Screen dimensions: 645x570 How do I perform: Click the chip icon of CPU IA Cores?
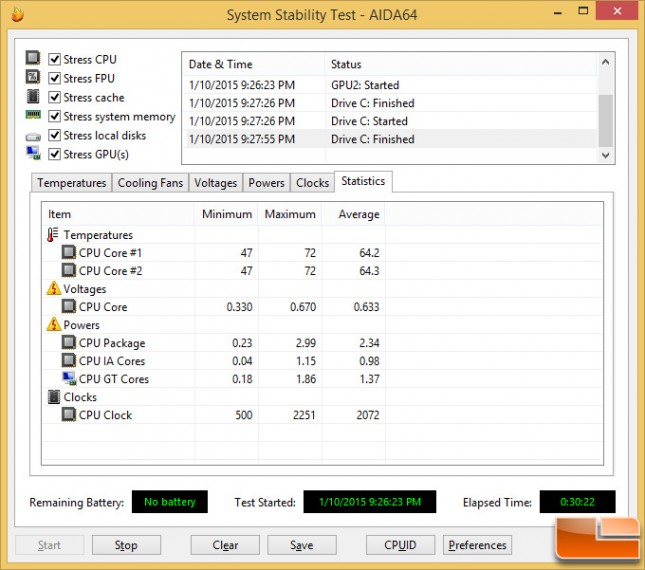[69, 361]
